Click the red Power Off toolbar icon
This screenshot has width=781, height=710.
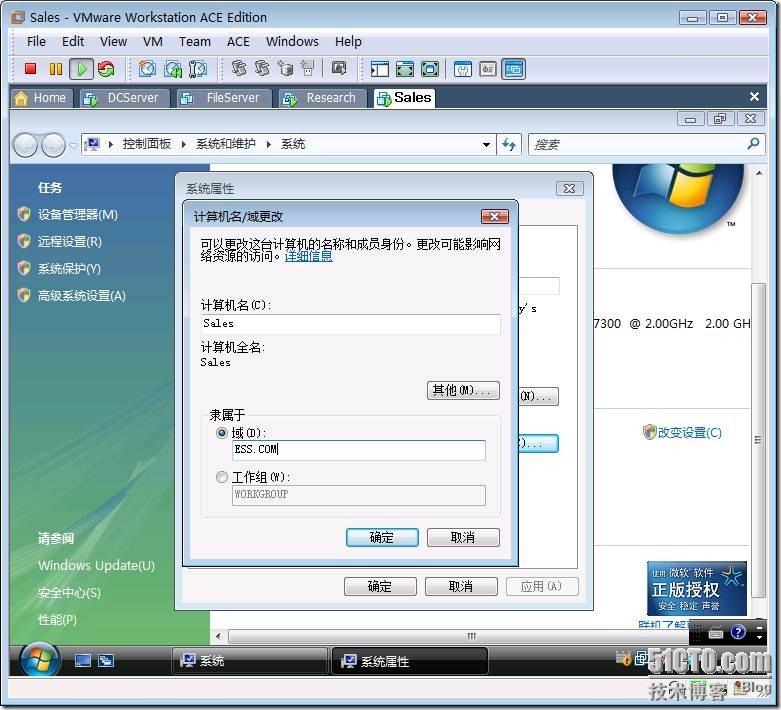click(x=31, y=69)
